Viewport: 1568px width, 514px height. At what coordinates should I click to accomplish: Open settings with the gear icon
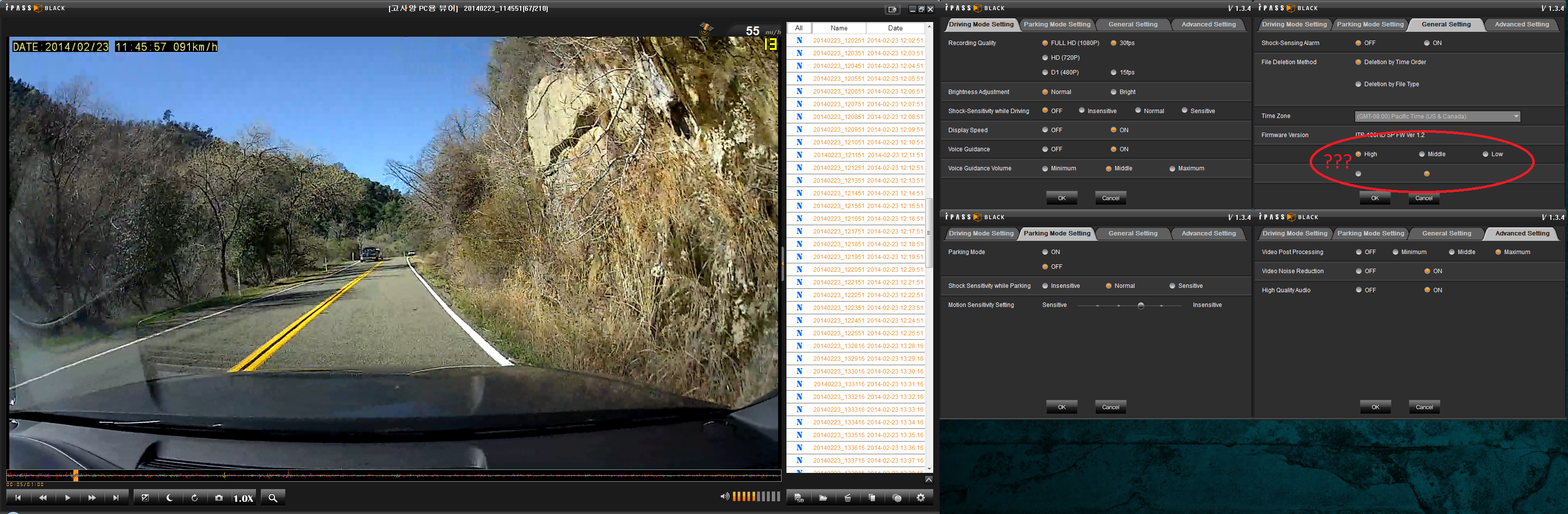tap(921, 497)
